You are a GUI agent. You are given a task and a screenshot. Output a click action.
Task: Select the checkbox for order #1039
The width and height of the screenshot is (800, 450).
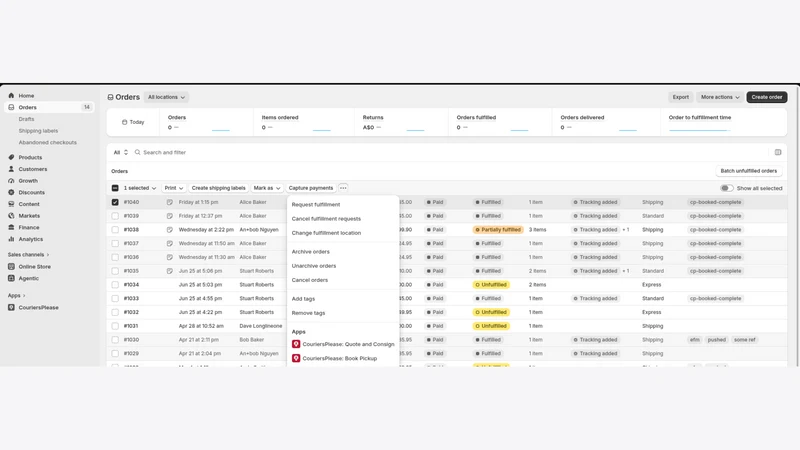115,216
